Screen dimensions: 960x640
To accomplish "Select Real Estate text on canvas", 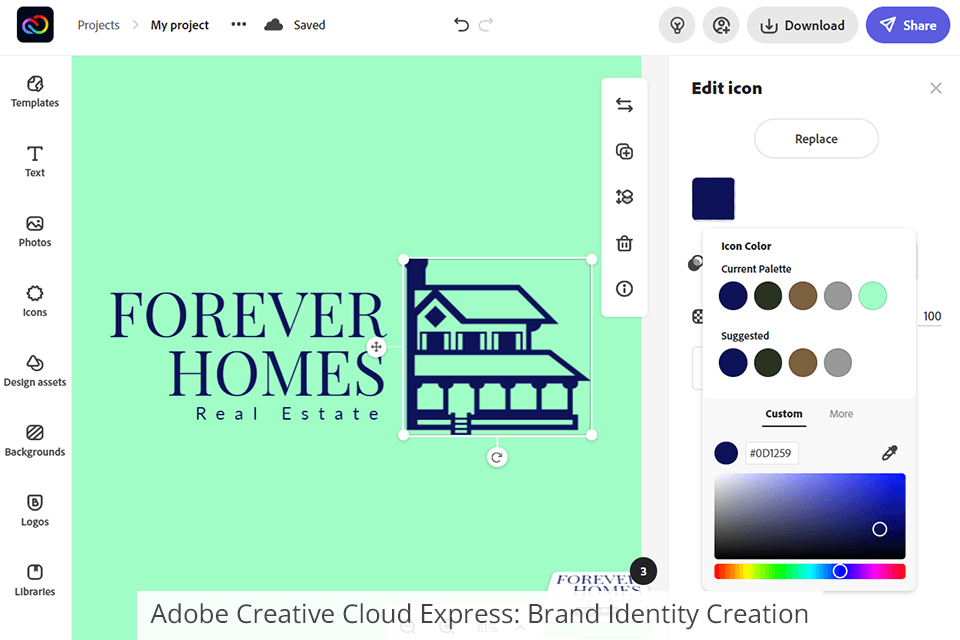I will click(288, 413).
